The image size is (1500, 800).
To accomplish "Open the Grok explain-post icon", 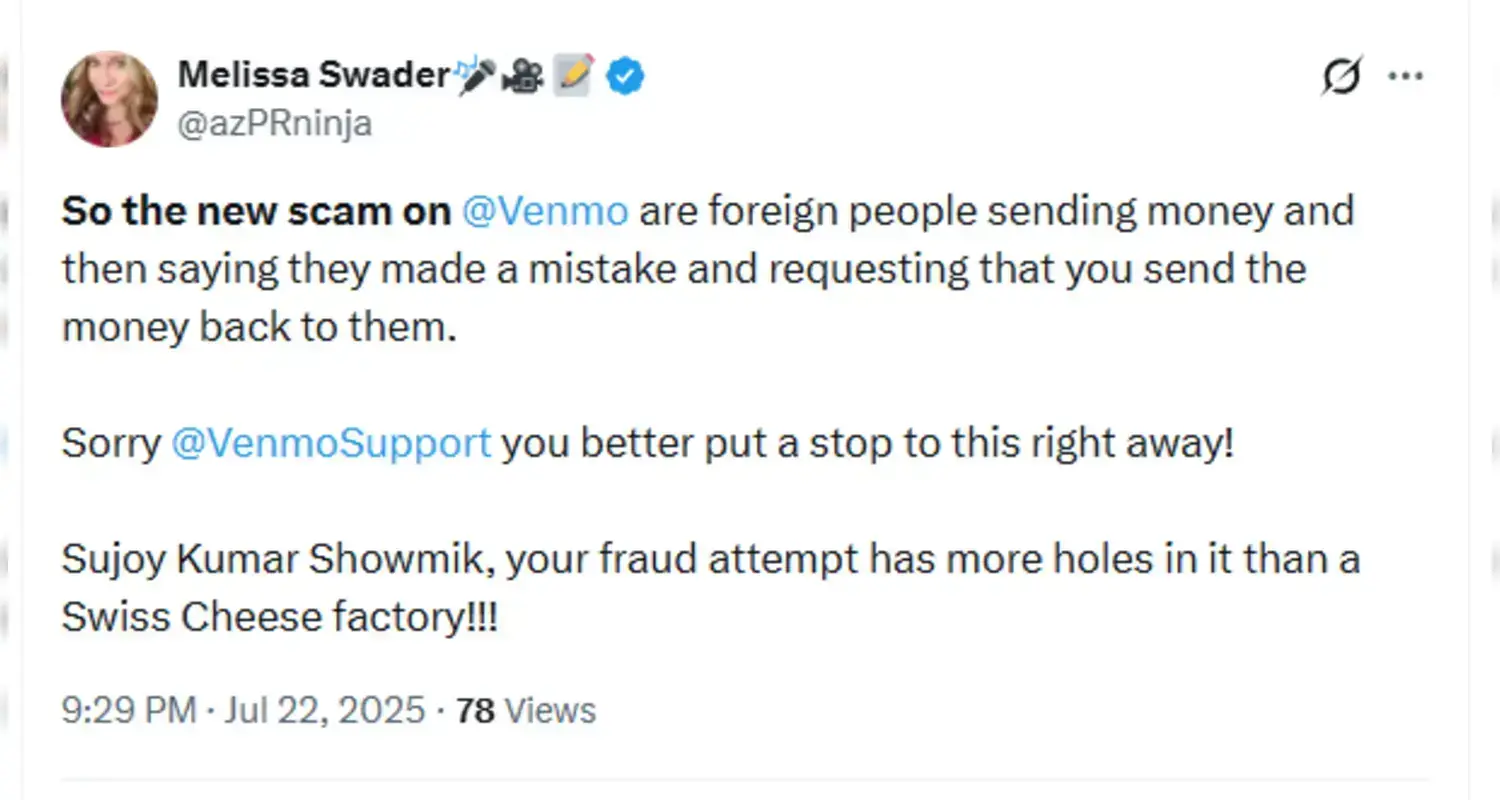I will pyautogui.click(x=1341, y=77).
